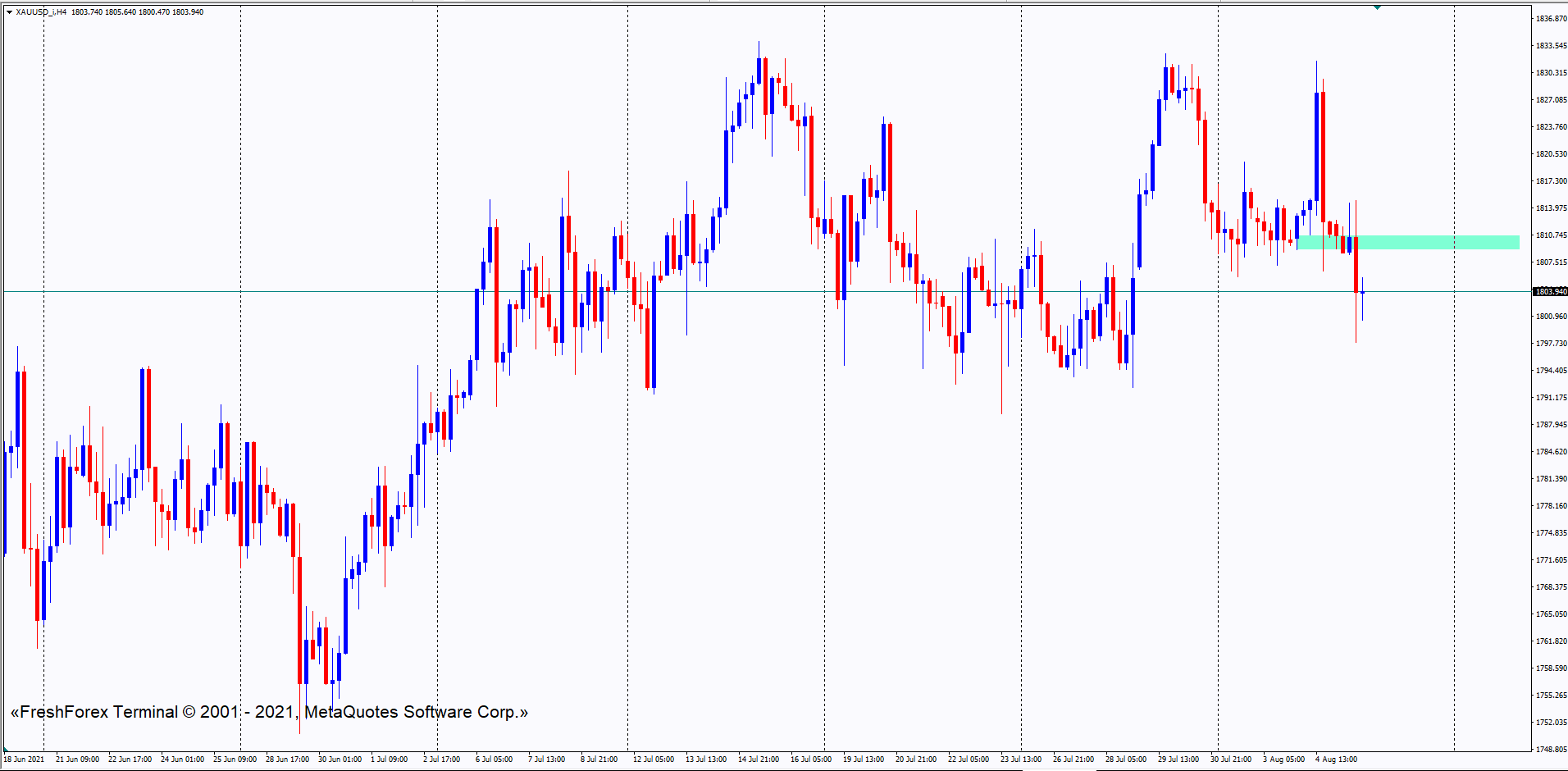The image size is (1568, 771).
Task: Click the 1836.870 price scale label
Action: click(x=1550, y=19)
